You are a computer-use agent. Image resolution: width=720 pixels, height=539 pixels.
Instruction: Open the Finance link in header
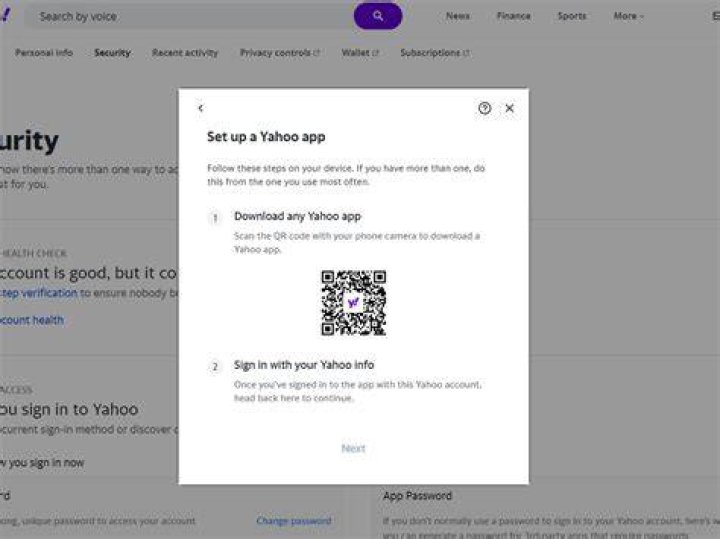[513, 16]
